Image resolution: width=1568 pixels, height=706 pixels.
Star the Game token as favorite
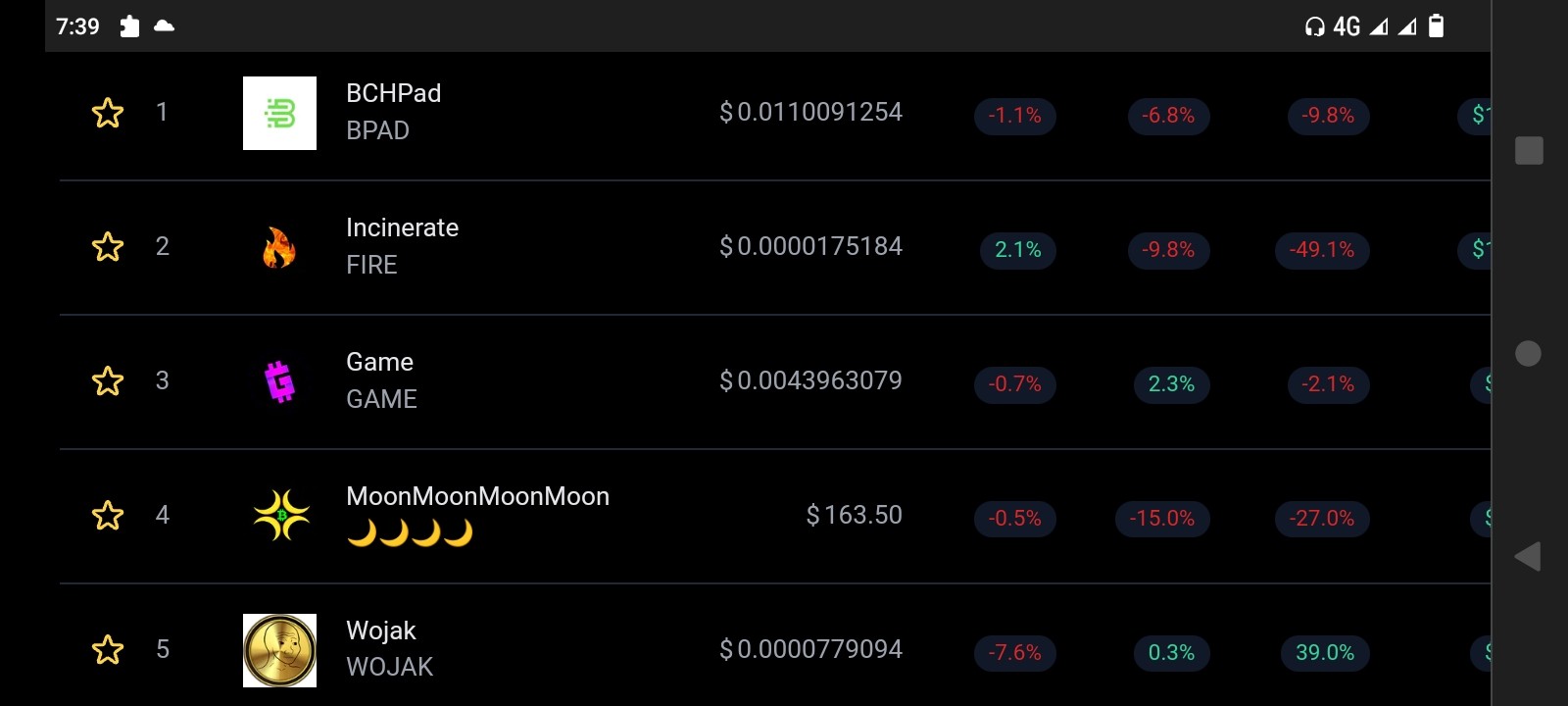(x=108, y=381)
